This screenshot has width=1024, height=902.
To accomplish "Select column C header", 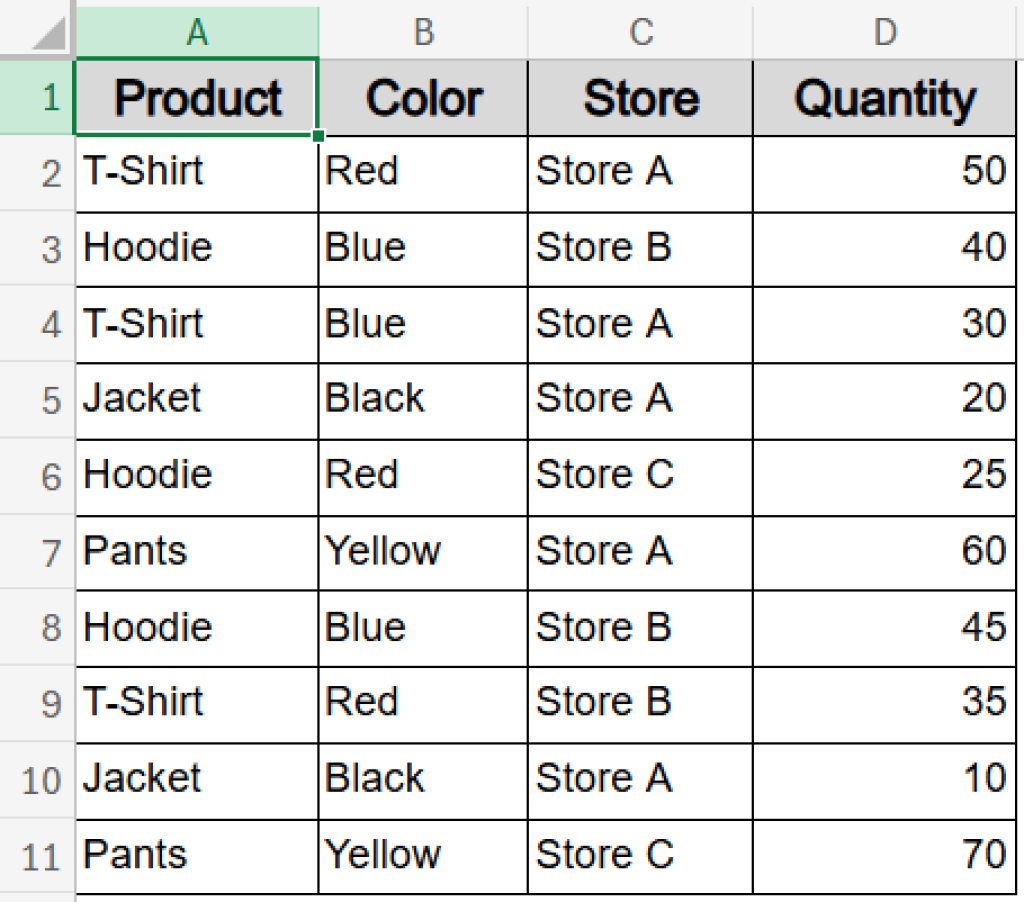I will [639, 31].
